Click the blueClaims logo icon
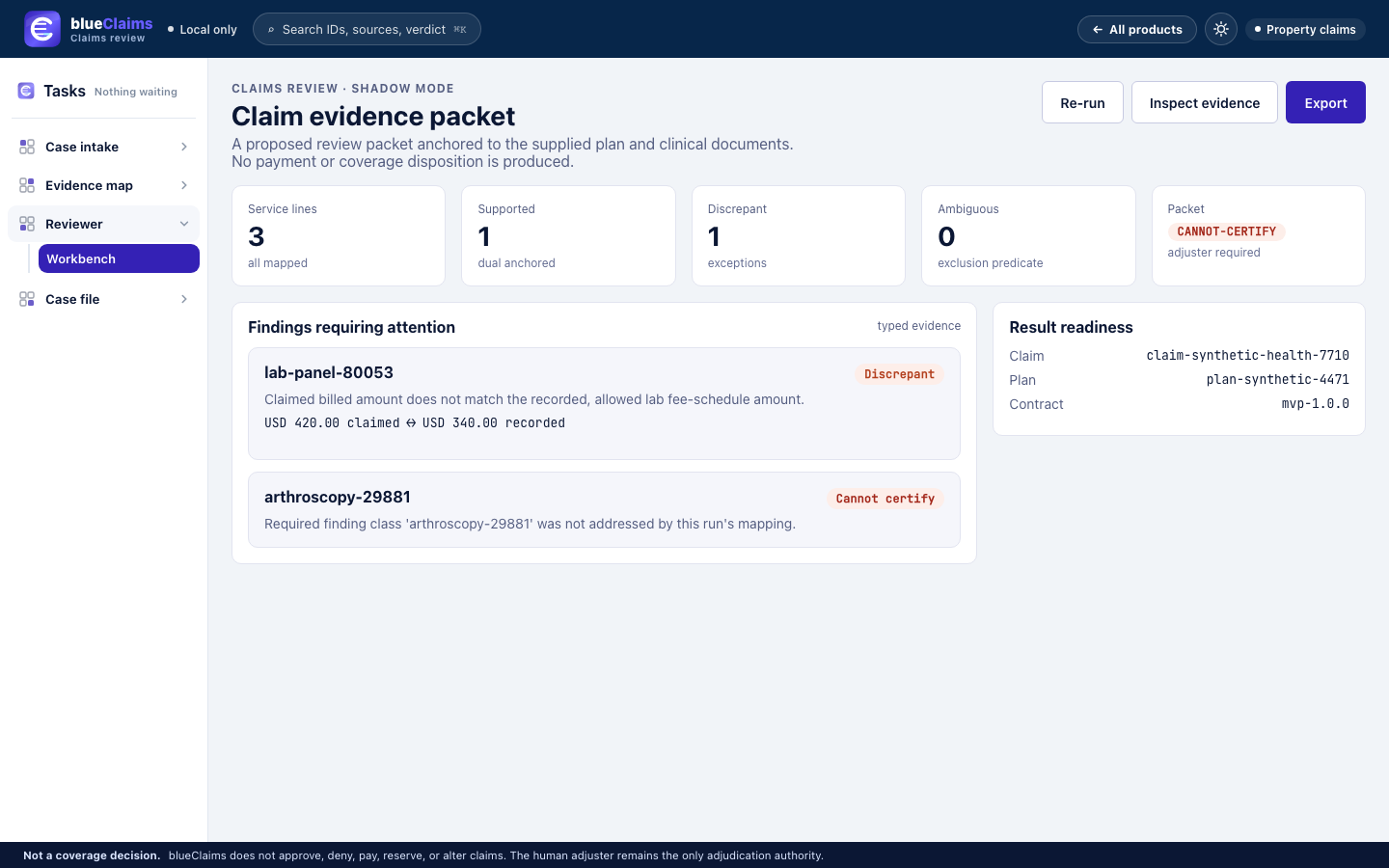The image size is (1389, 868). 42,29
